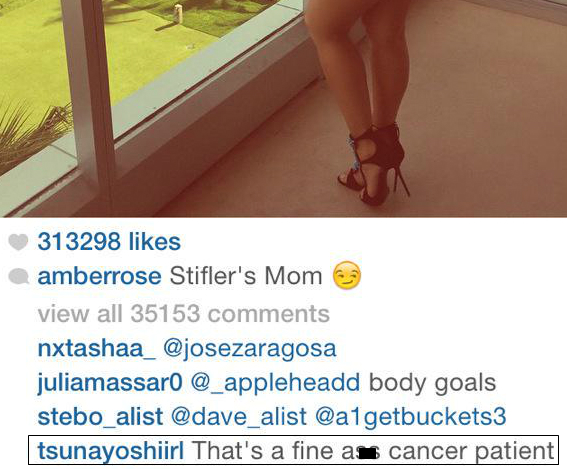Open nxtashaa_ commenter profile
This screenshot has height=469, width=568.
(96, 349)
